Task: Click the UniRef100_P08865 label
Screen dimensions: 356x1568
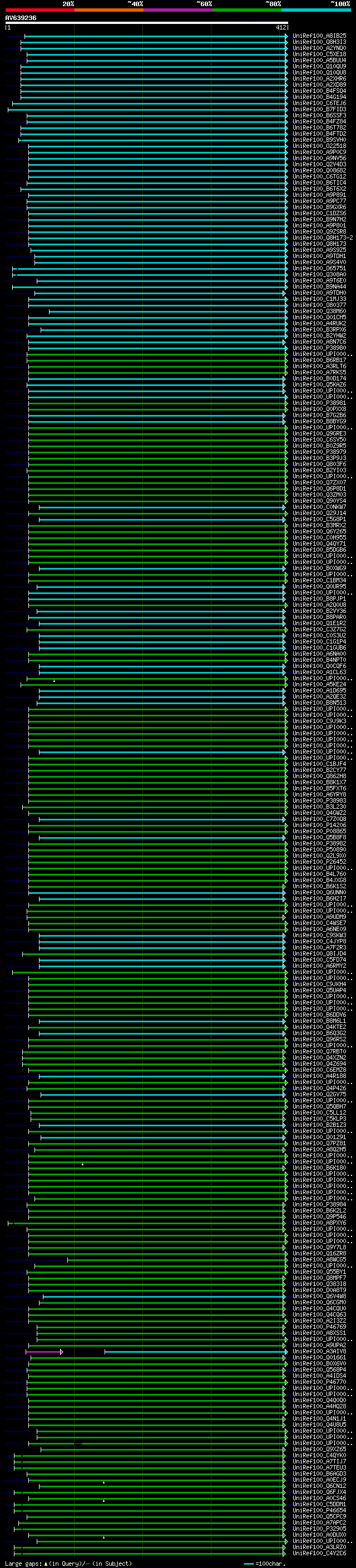Action: click(x=319, y=832)
